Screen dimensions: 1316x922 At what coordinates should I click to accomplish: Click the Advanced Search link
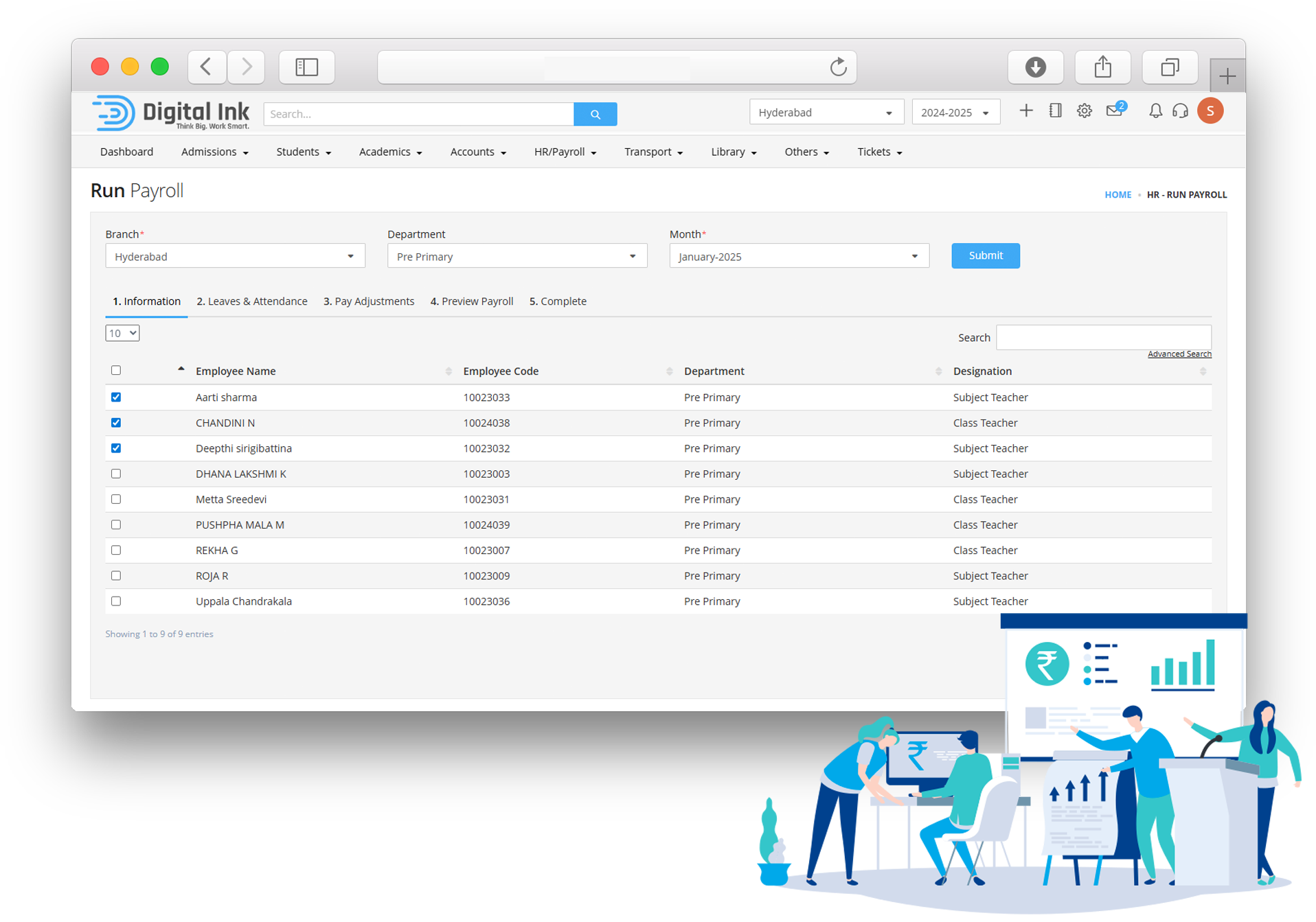1179,354
